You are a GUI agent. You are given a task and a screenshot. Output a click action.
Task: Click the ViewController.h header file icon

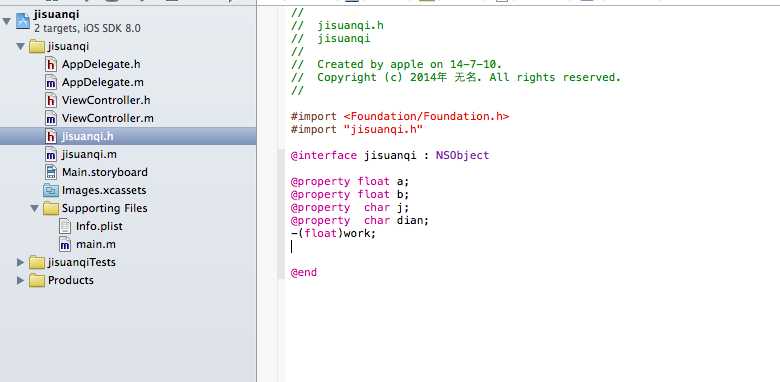click(x=51, y=100)
